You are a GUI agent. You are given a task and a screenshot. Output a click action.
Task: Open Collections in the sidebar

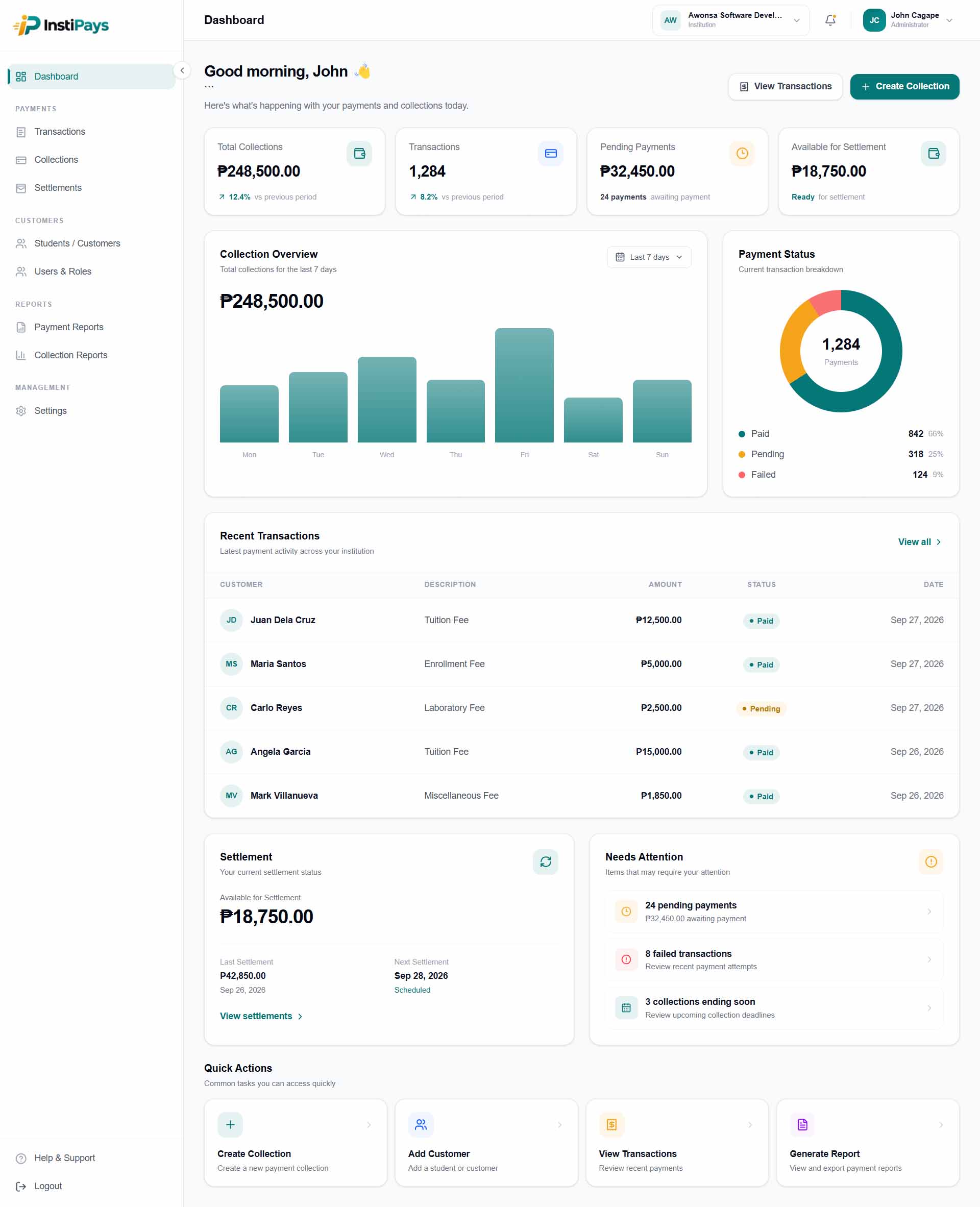point(91,160)
